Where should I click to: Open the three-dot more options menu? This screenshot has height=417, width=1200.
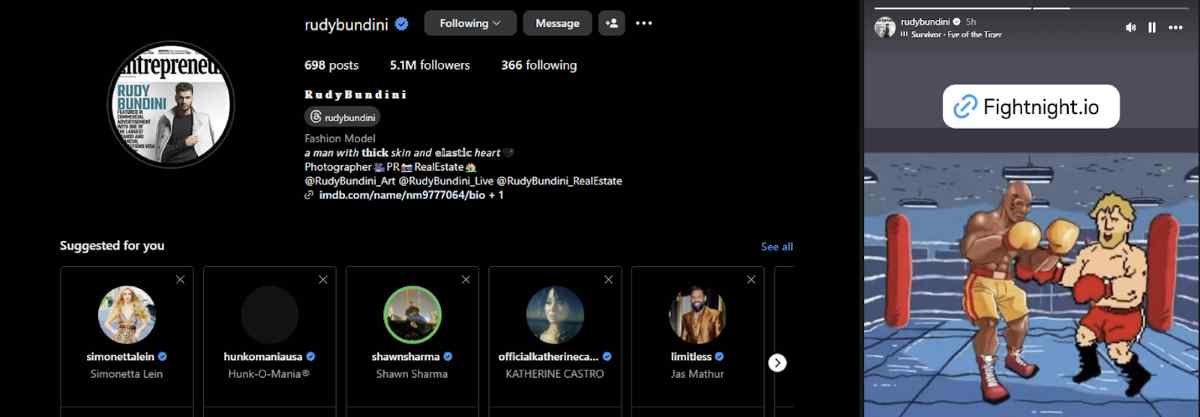(644, 23)
